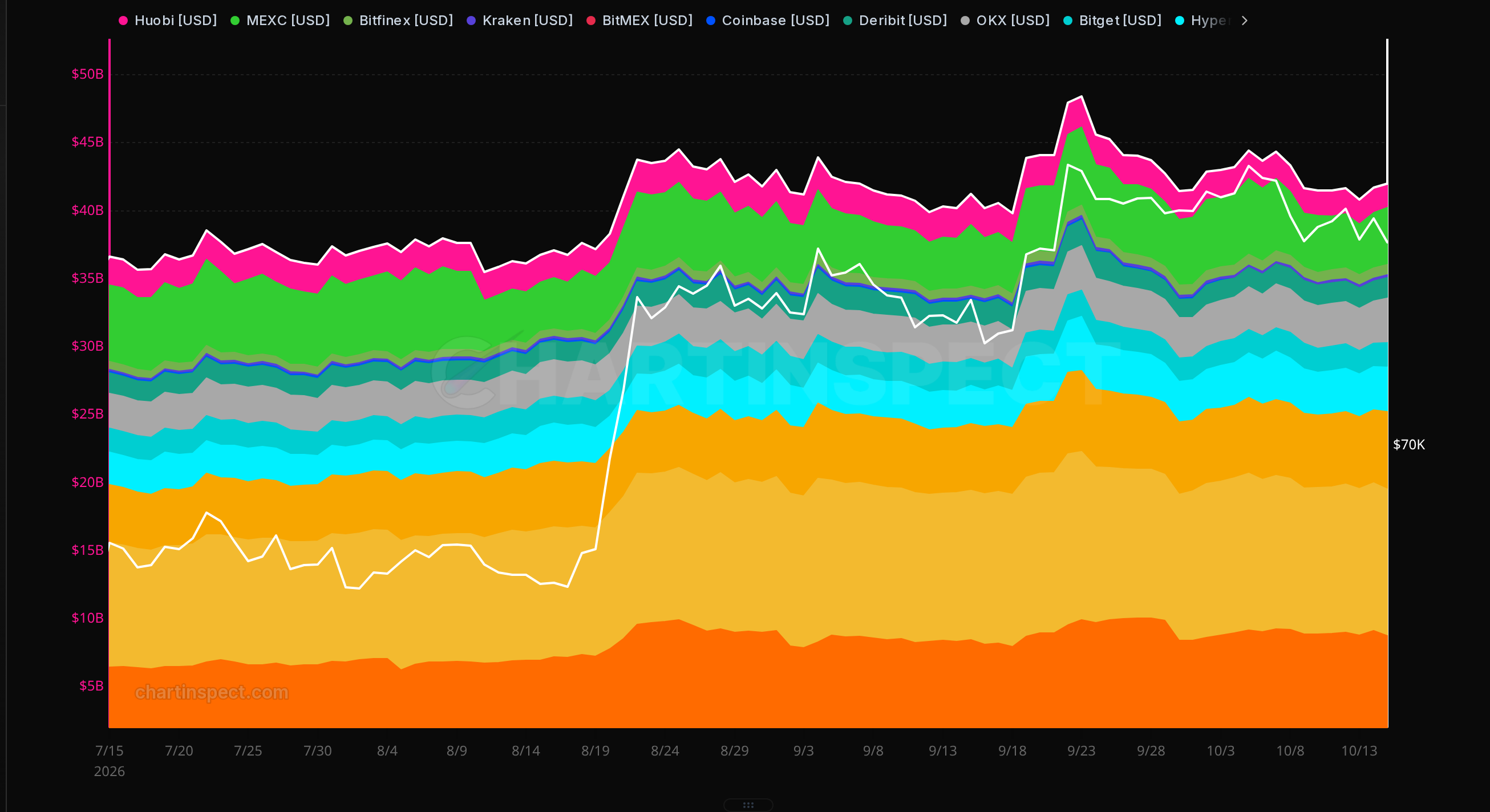The width and height of the screenshot is (1490, 812).
Task: Click the Huobi pink legend dot
Action: point(123,21)
